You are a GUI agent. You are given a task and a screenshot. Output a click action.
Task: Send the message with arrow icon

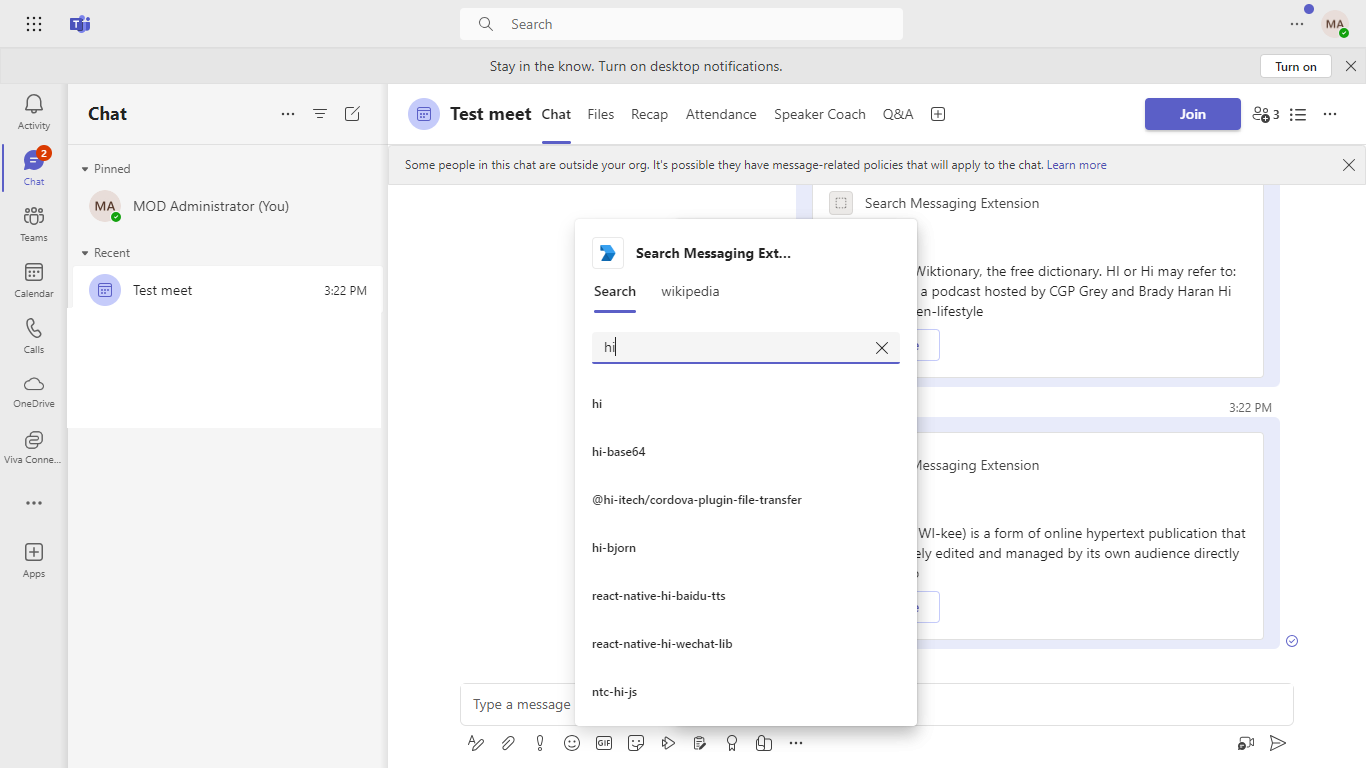pos(1278,743)
